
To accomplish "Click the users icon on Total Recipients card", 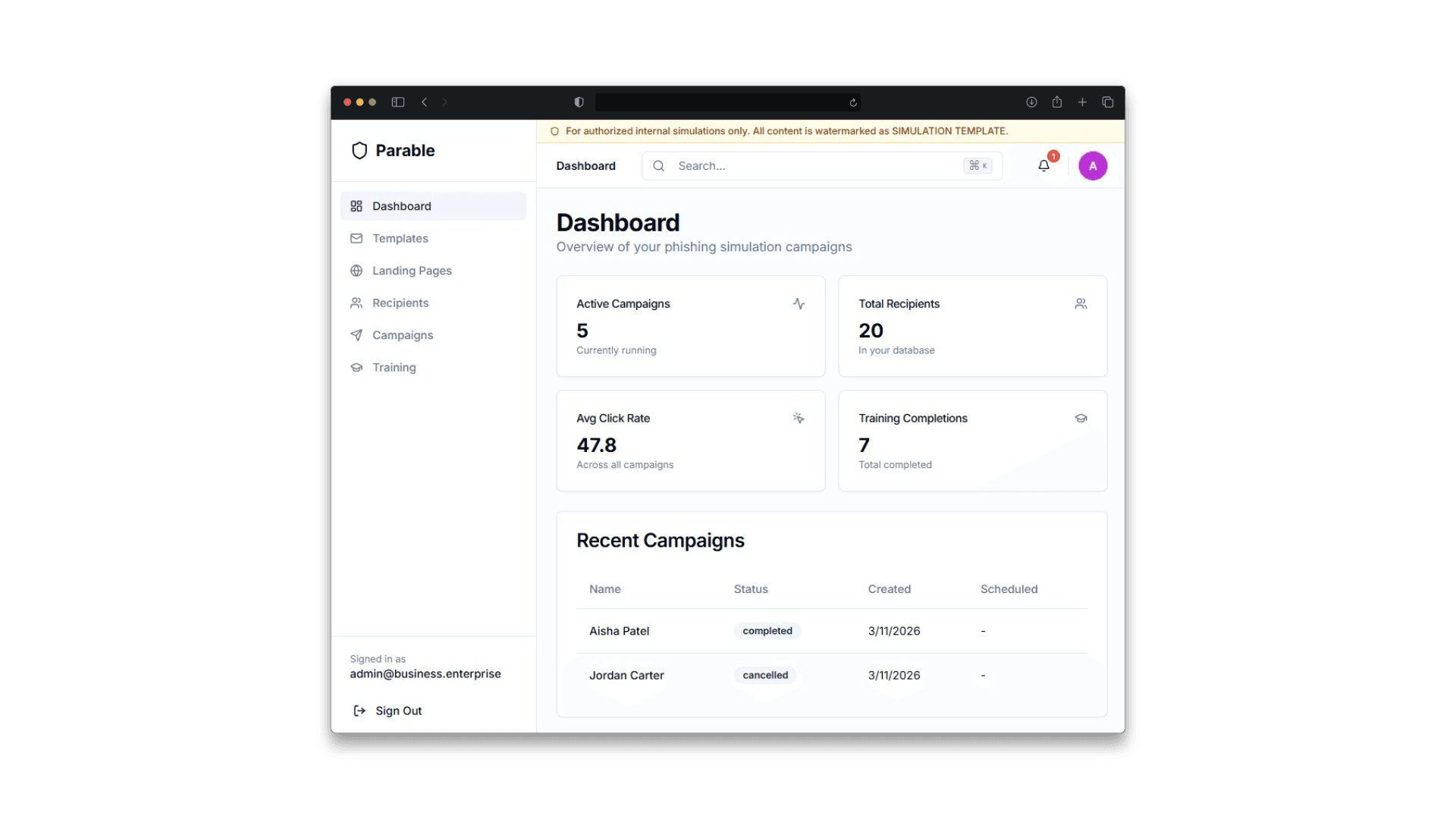I will tap(1081, 303).
